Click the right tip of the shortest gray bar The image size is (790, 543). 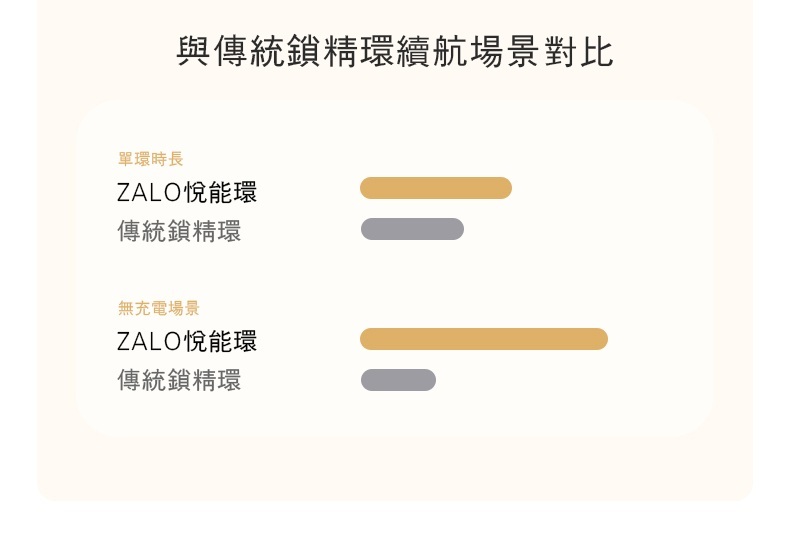(430, 380)
